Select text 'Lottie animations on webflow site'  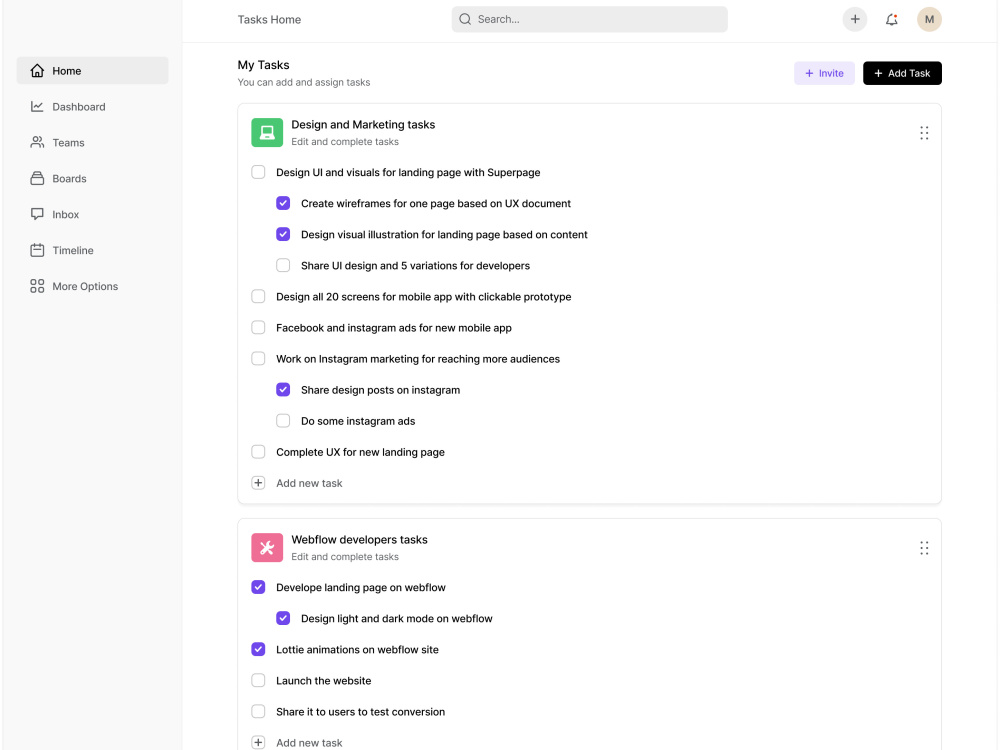pyautogui.click(x=357, y=650)
